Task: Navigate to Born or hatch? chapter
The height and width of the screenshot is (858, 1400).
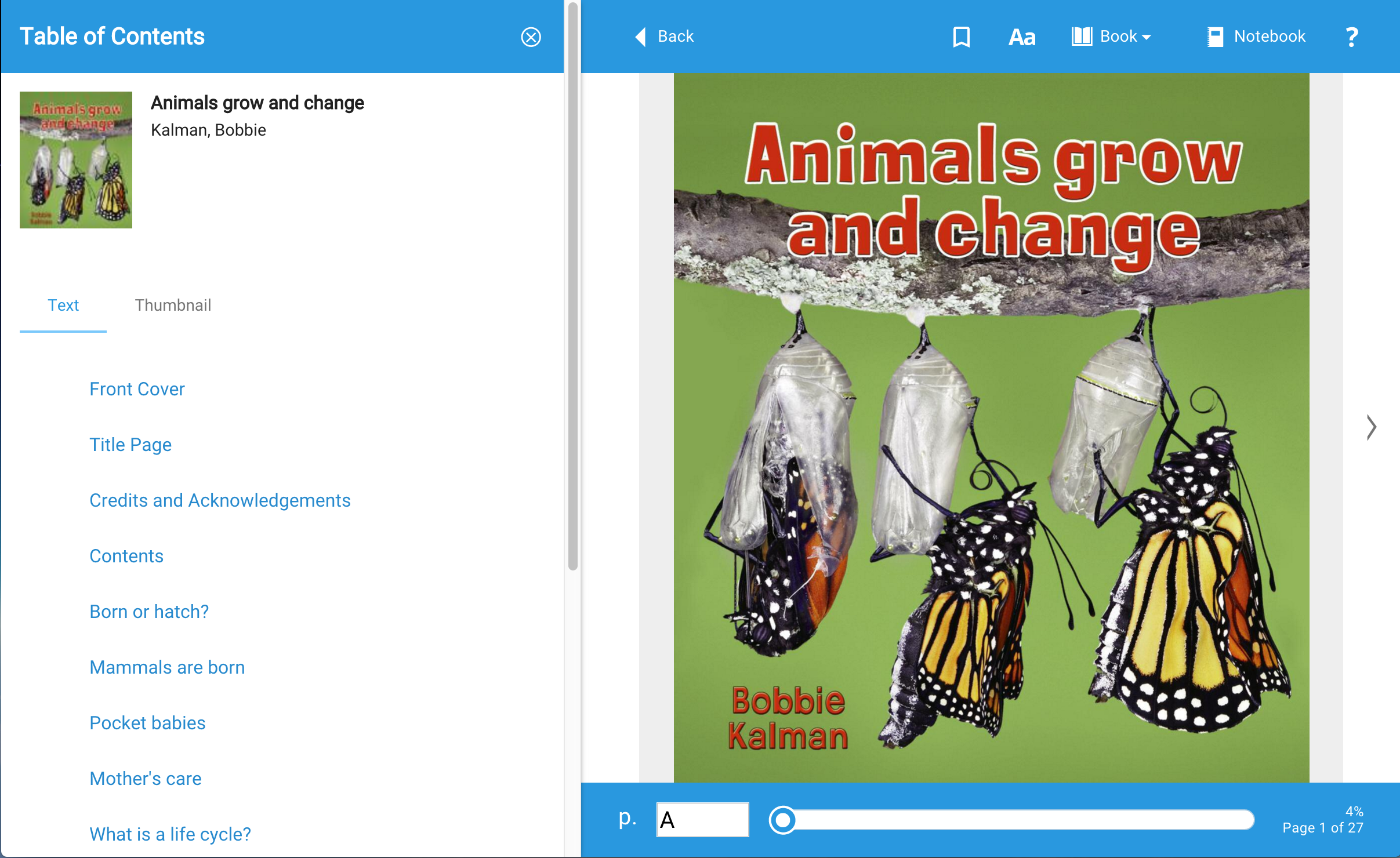Action: pos(149,612)
